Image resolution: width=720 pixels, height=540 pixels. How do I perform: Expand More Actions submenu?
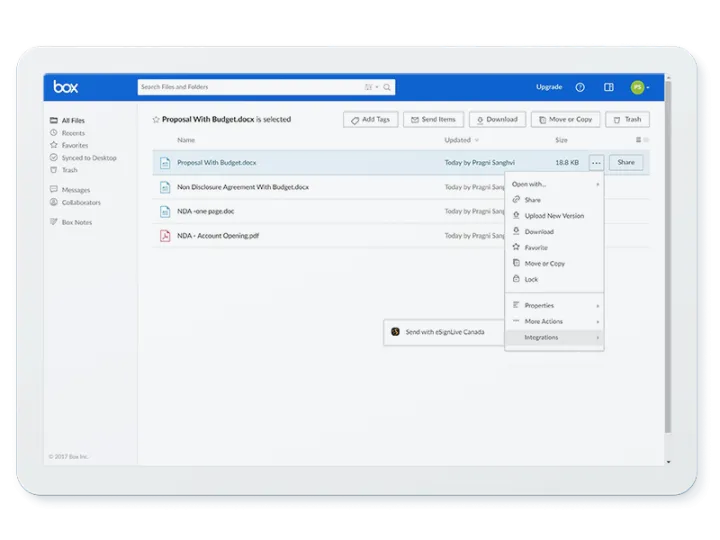coord(554,321)
